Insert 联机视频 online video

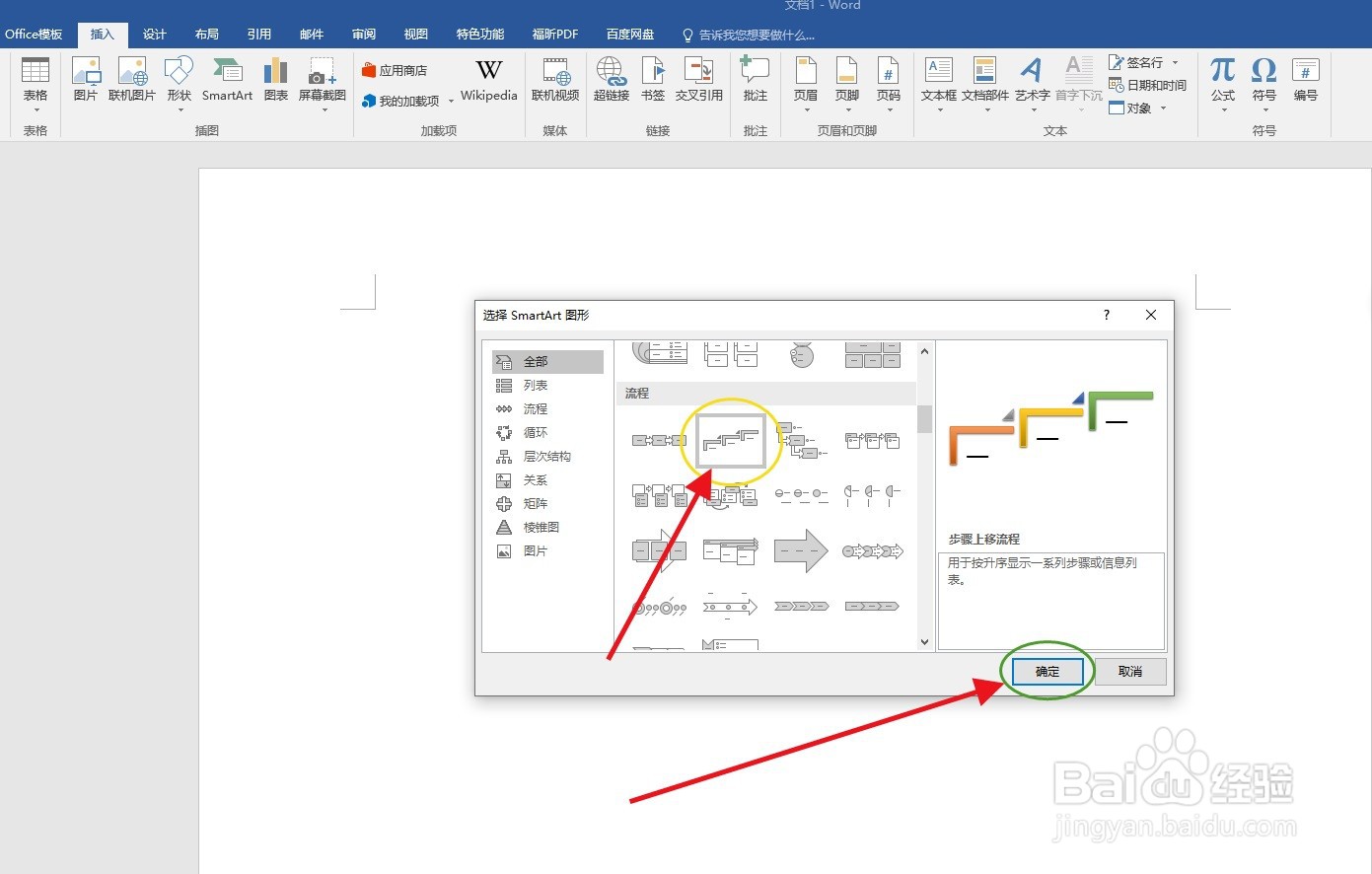click(x=555, y=79)
